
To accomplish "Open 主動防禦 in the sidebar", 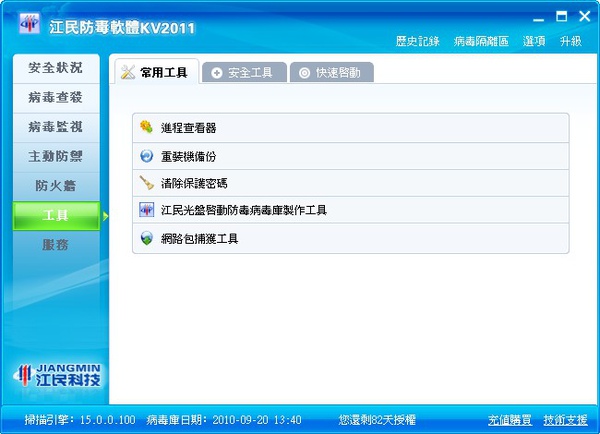I will tap(56, 157).
